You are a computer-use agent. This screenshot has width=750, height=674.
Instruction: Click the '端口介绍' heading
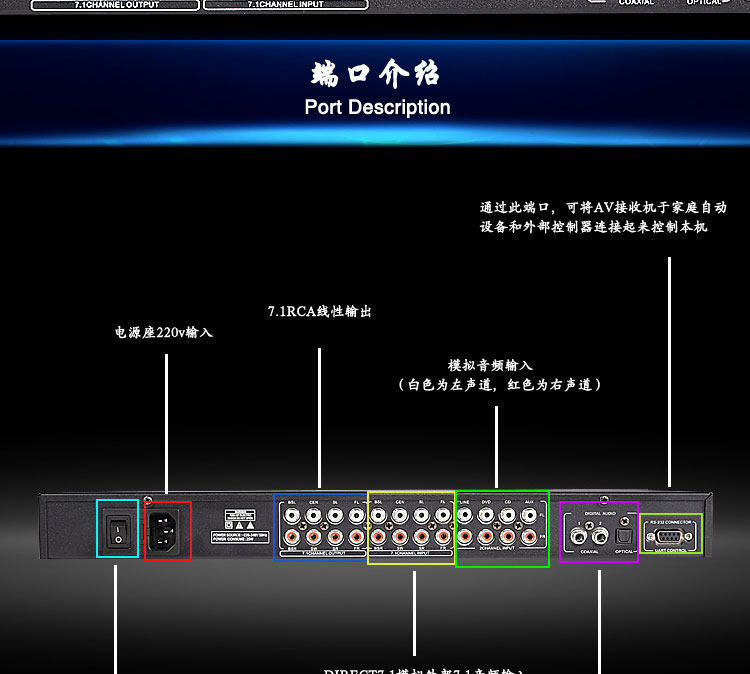pyautogui.click(x=375, y=74)
